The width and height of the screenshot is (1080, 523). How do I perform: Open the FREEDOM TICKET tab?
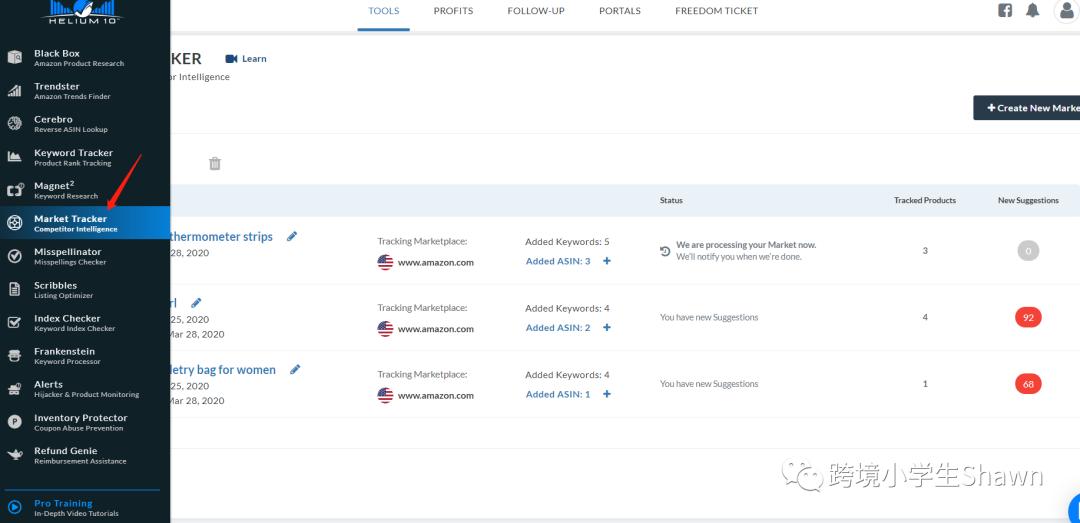point(716,11)
